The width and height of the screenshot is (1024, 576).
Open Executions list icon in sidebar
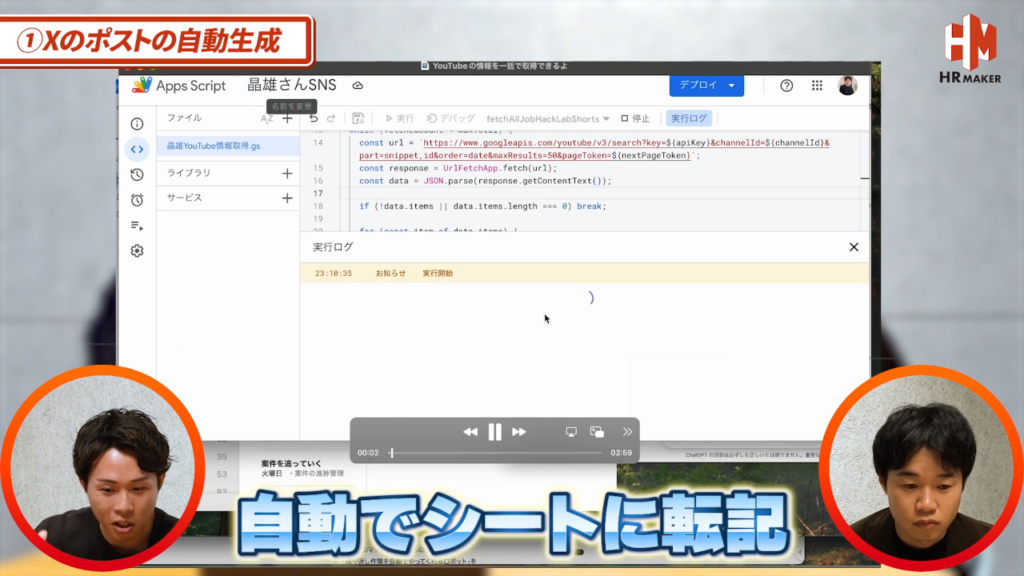[x=136, y=225]
